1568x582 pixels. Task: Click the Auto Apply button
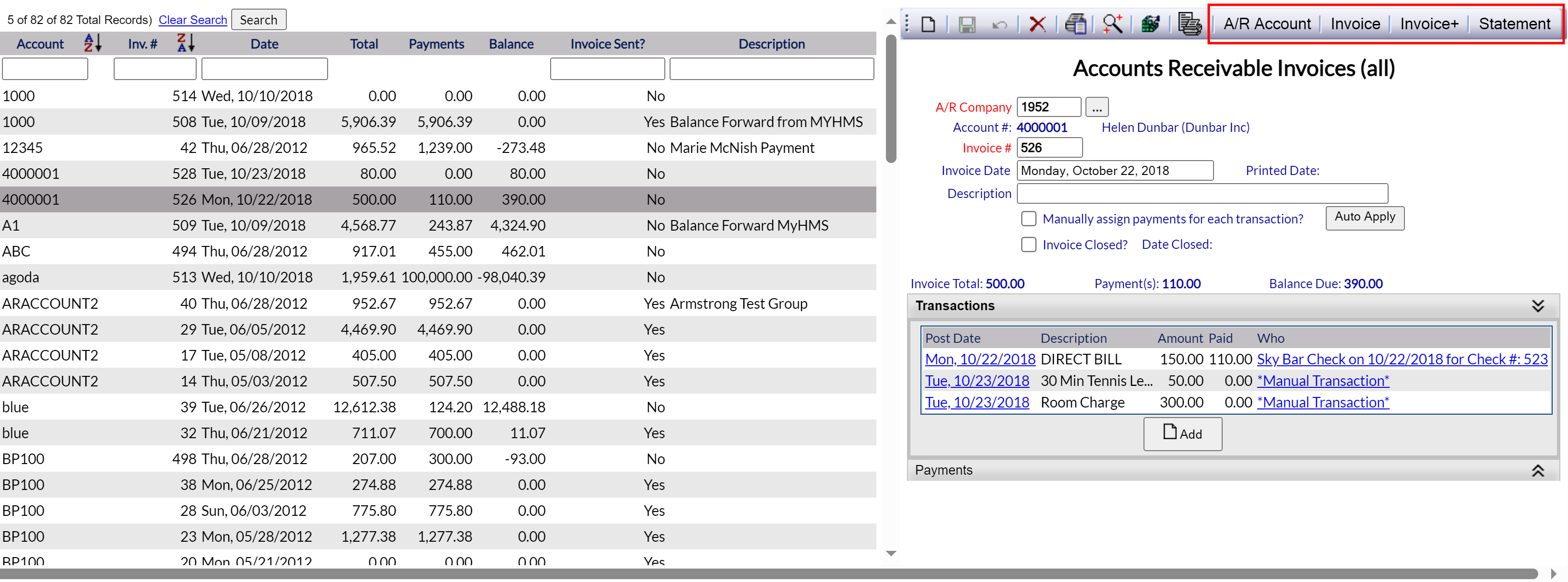(1364, 218)
